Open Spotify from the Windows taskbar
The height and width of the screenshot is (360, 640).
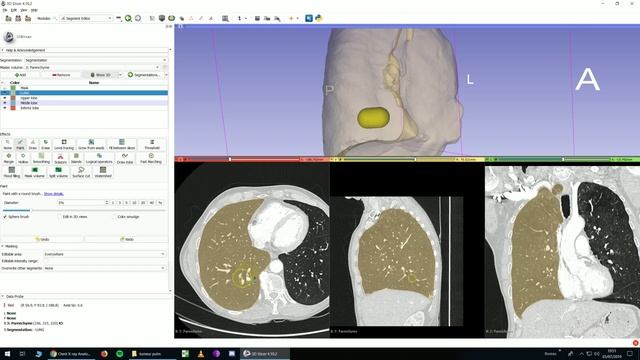coord(120,353)
